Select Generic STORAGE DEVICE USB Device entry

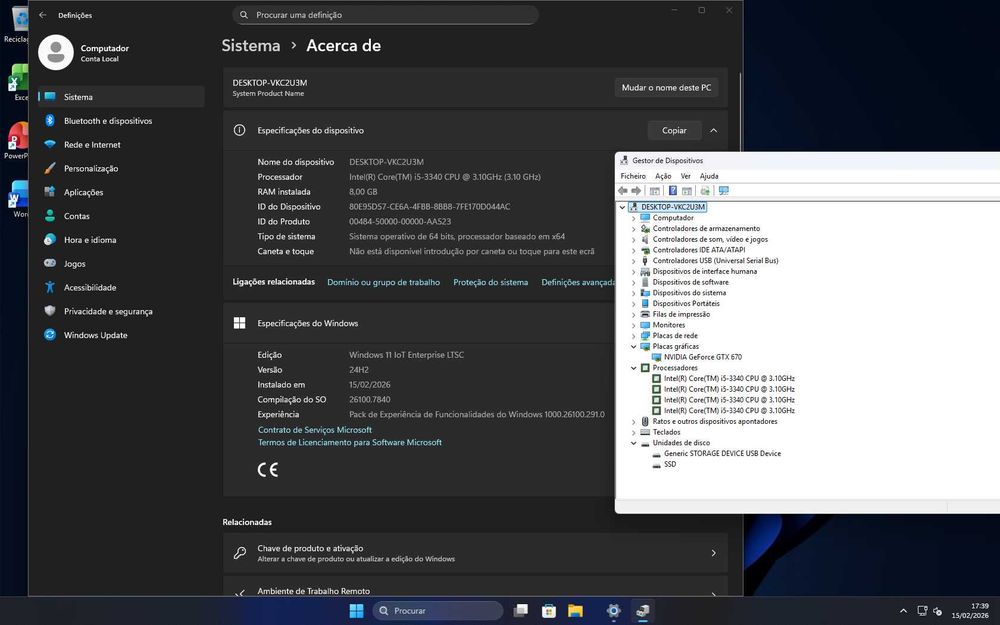point(722,453)
